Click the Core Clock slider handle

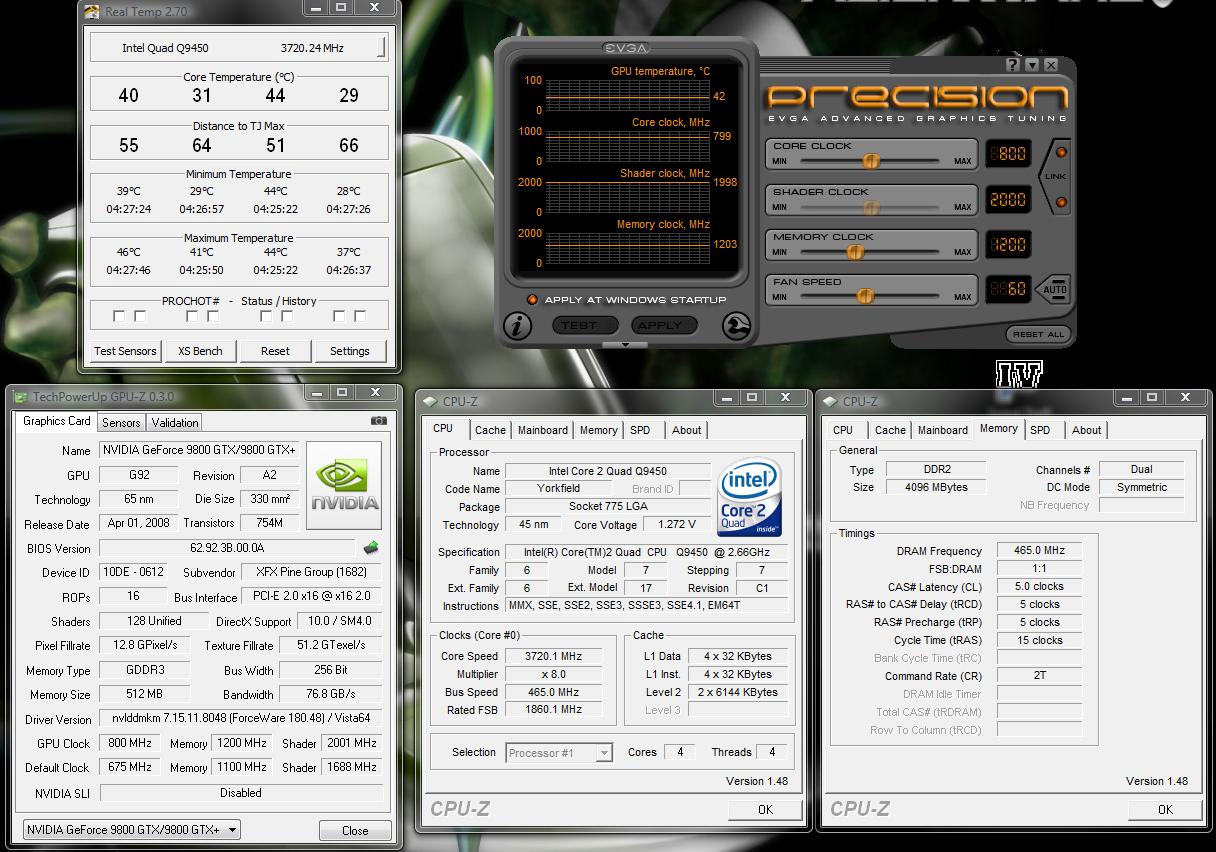click(871, 161)
